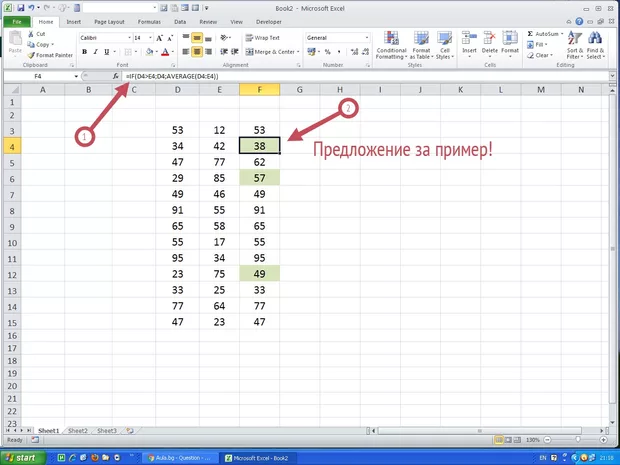Toggle Align Text Left
Viewport: 620px width, 465px height.
(185, 52)
